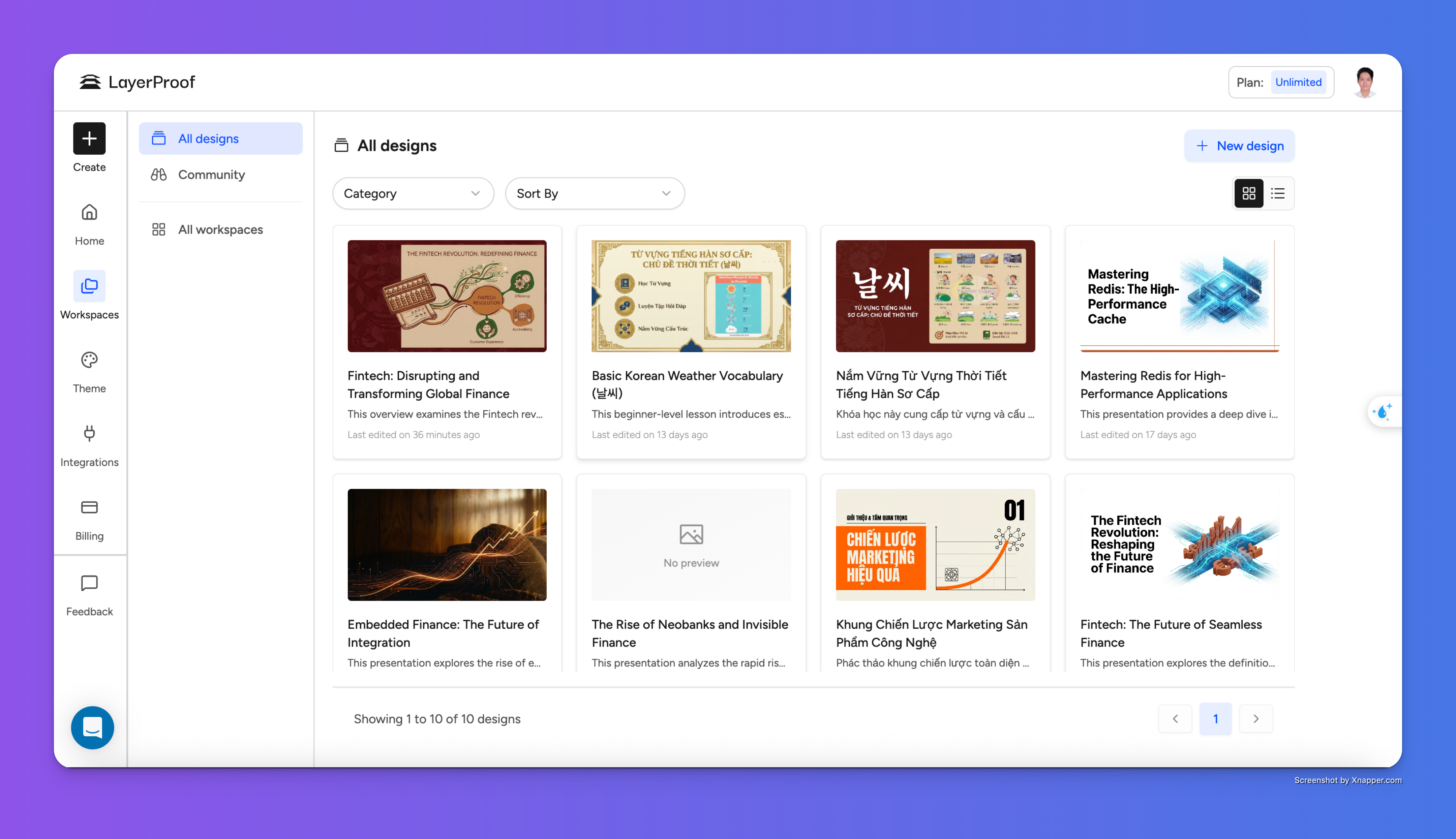Open the Theme palette icon

point(89,360)
